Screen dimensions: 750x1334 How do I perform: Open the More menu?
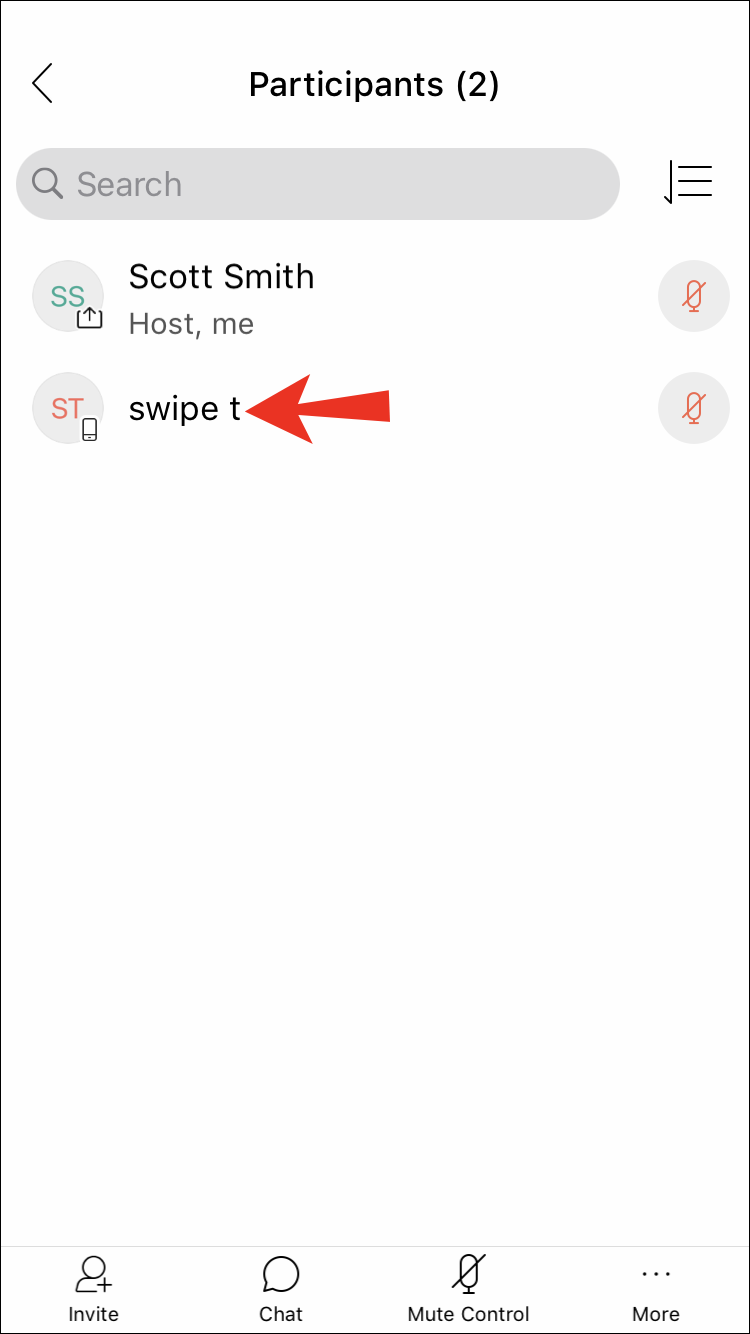(656, 1290)
